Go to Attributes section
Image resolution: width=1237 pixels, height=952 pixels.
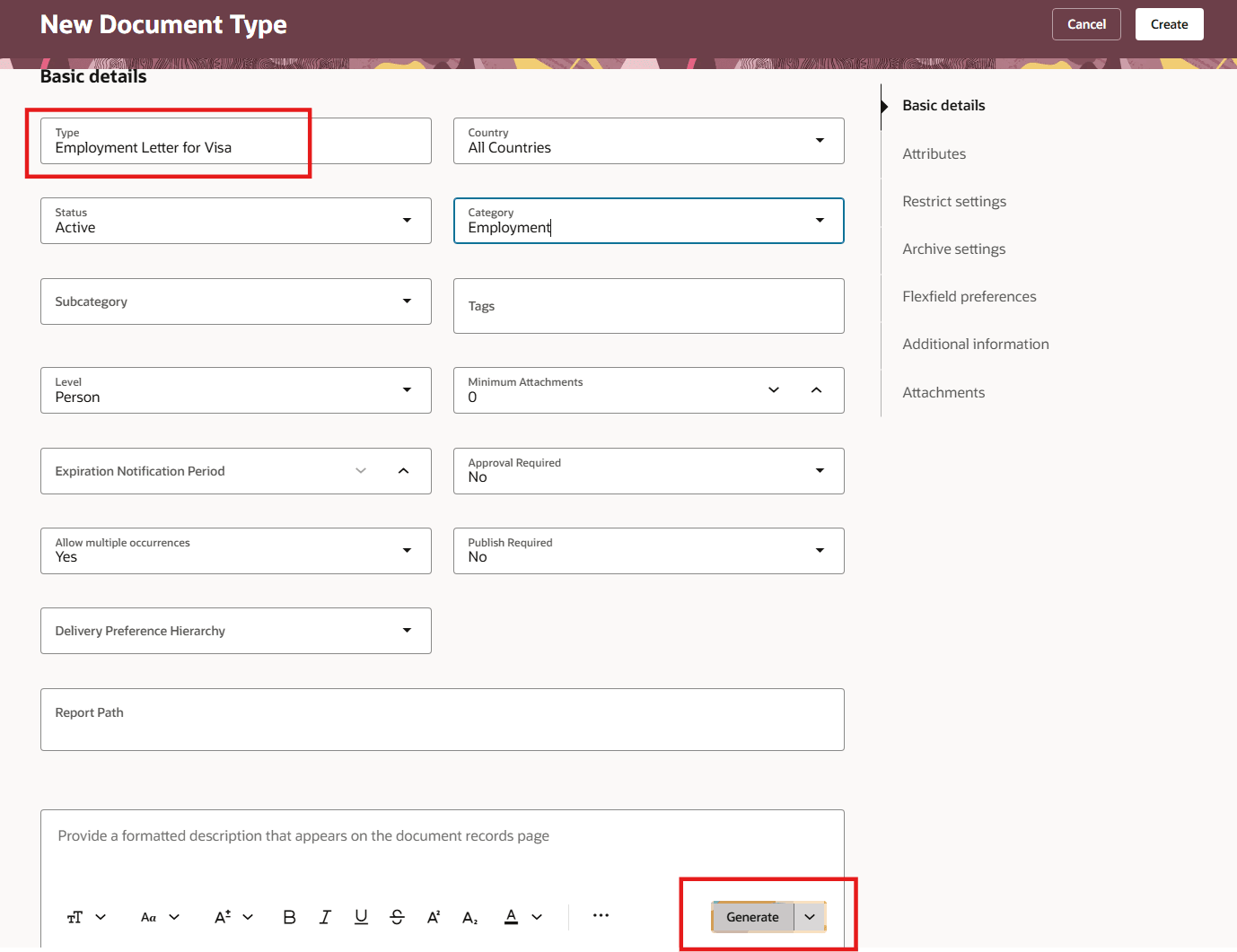point(934,154)
